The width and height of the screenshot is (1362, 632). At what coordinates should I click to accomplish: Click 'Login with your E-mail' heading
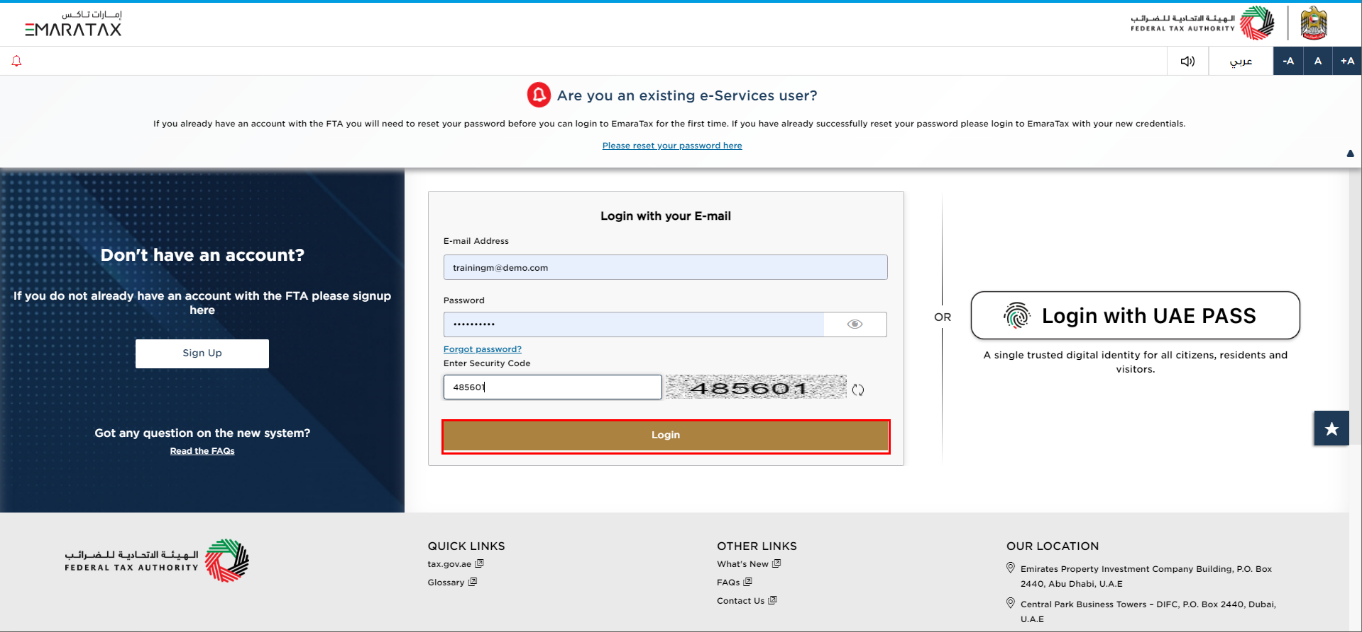(666, 216)
